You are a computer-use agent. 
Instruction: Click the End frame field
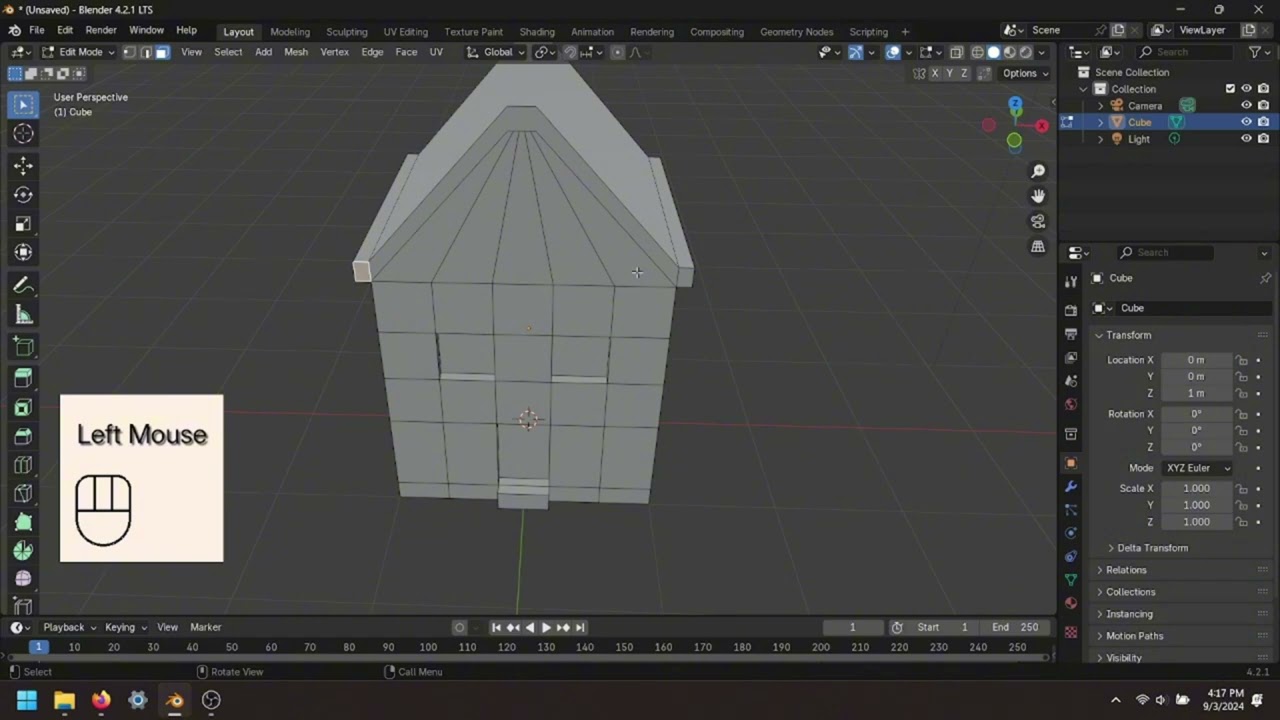(1014, 627)
